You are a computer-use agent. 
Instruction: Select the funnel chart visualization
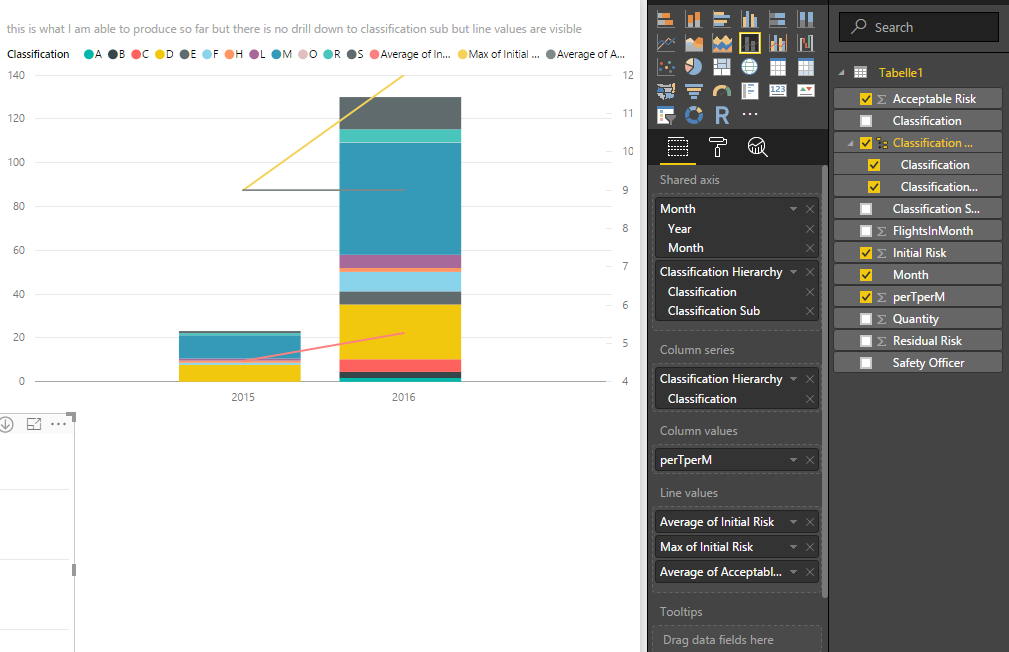694,91
